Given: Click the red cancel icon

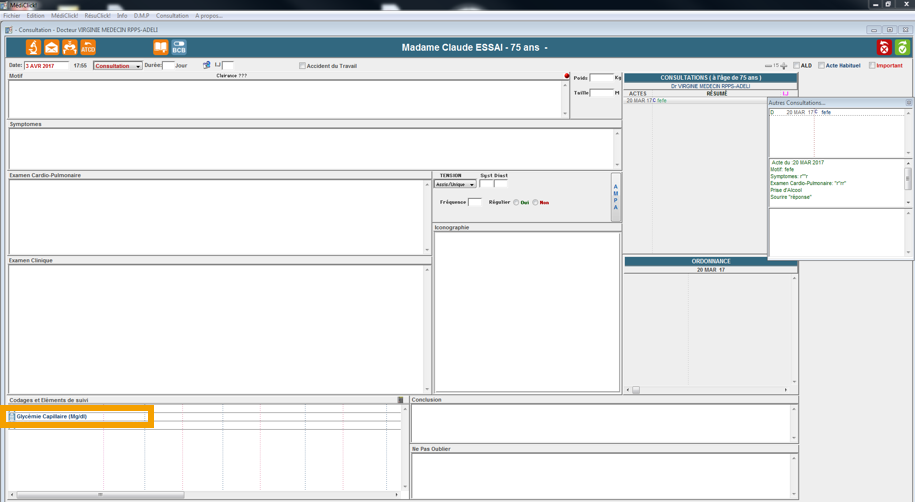Looking at the screenshot, I should pos(884,47).
